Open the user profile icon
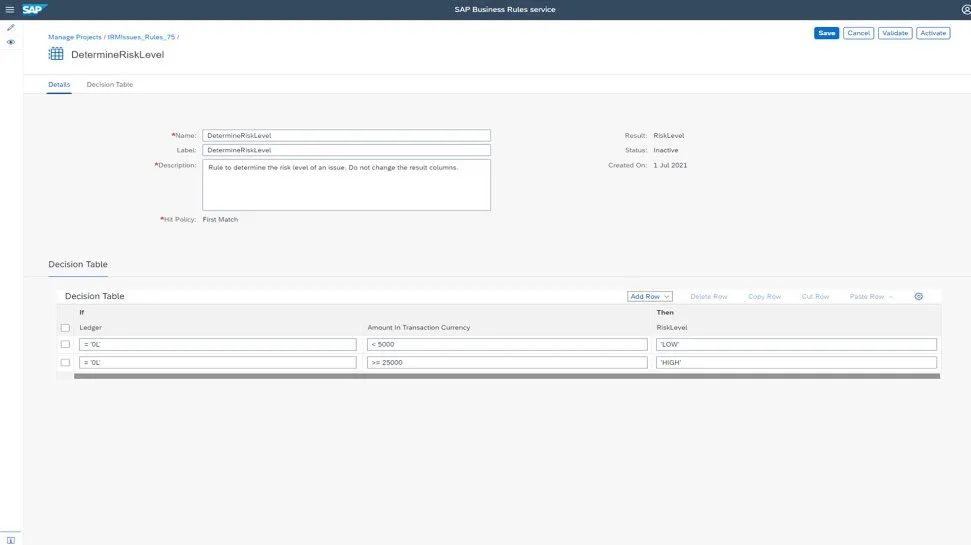971x545 pixels. pos(964,9)
